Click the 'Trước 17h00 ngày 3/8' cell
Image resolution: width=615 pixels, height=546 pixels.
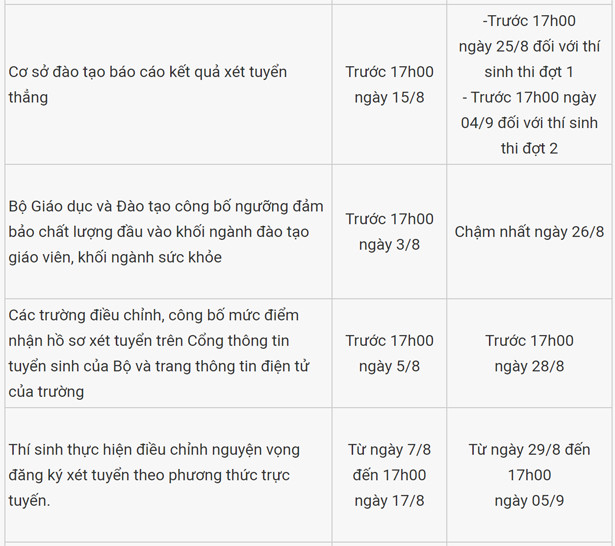389,231
